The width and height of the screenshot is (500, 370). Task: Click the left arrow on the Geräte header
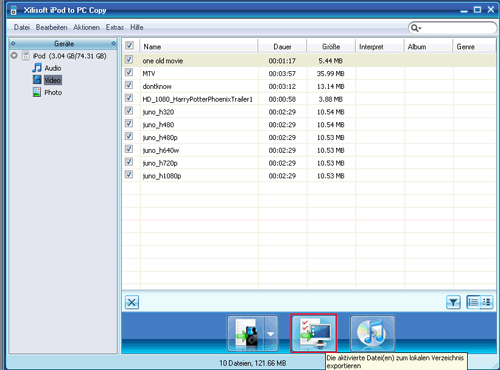[x=13, y=44]
